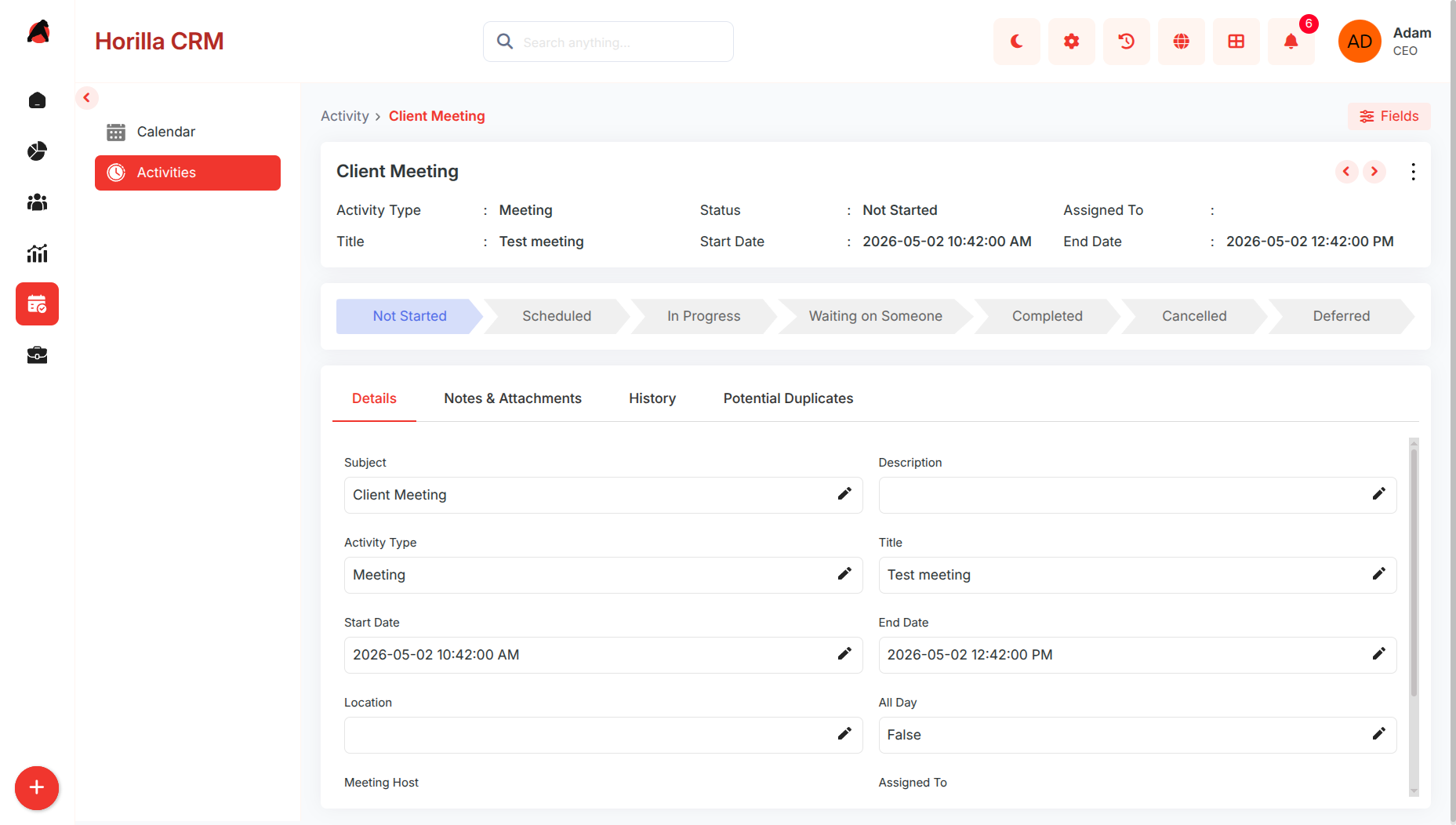
Task: Open the grid layout icon in header
Action: click(x=1236, y=42)
